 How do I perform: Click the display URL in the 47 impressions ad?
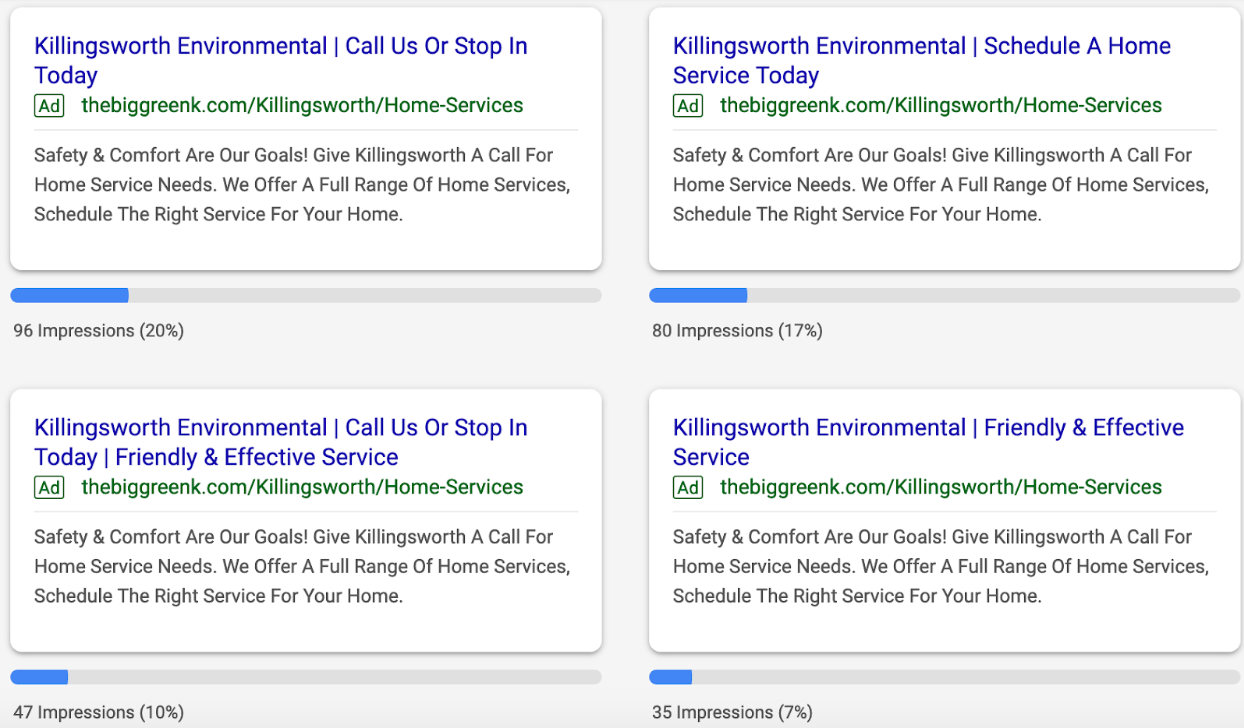(302, 487)
